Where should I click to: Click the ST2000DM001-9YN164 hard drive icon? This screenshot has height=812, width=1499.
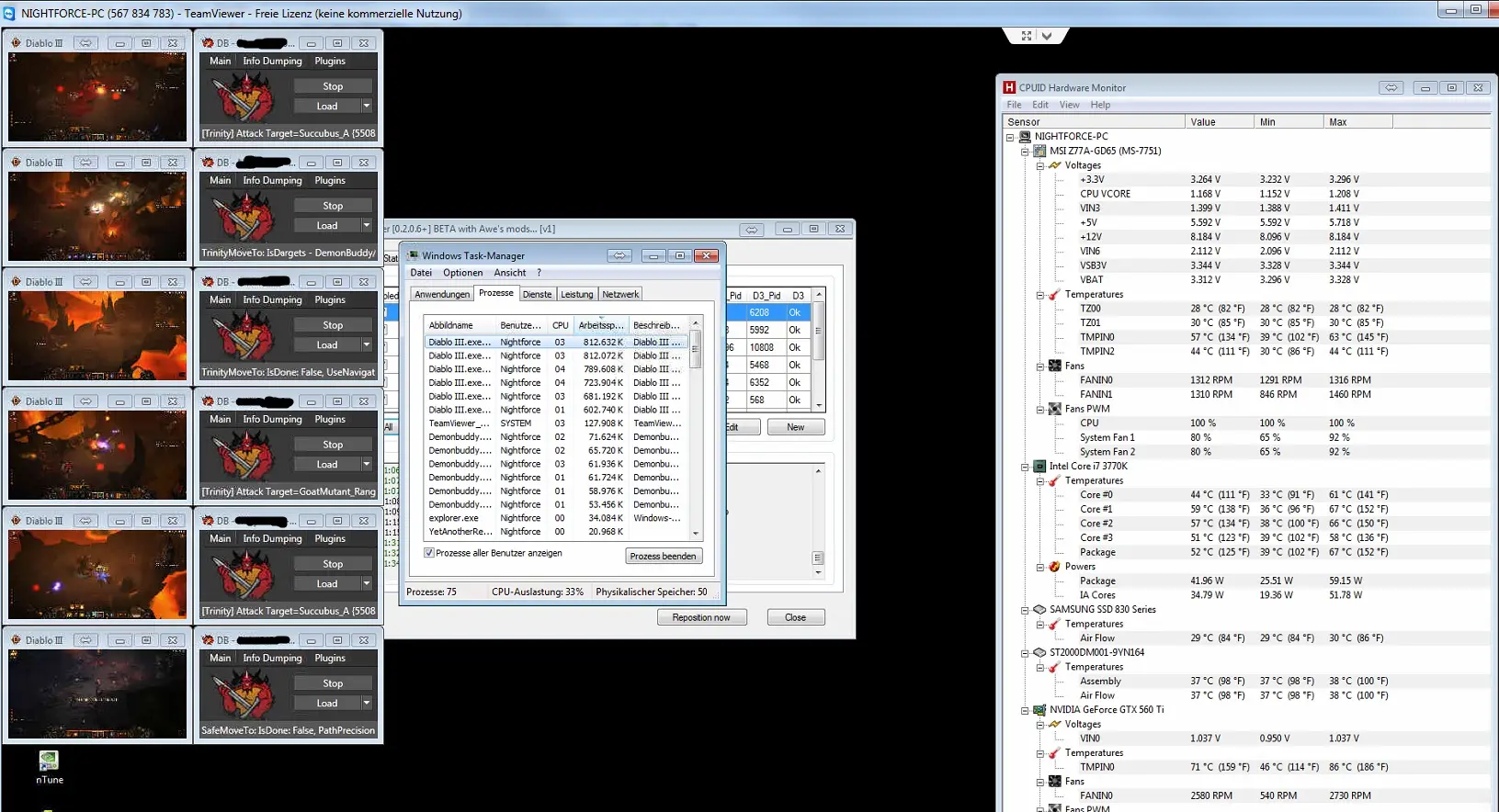1039,652
